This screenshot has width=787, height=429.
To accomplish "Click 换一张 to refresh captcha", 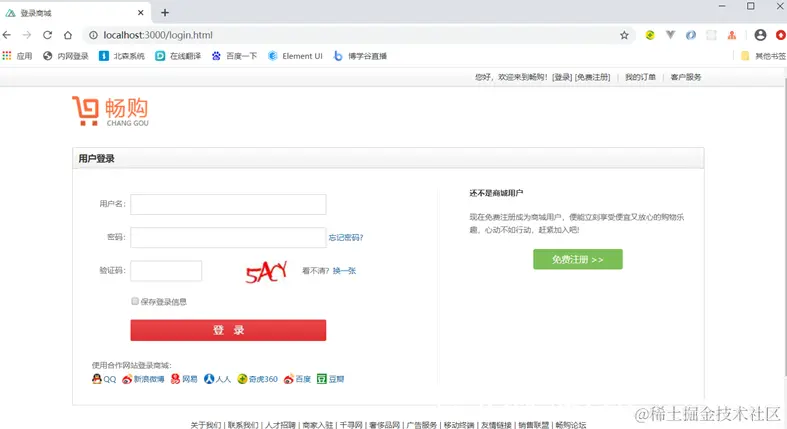I will [344, 270].
